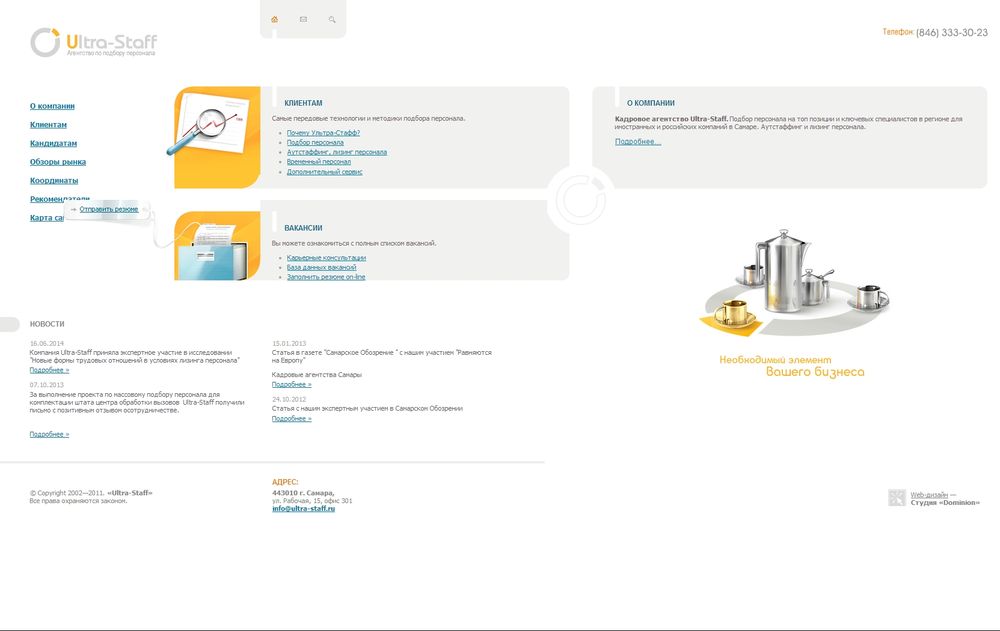Open the База данных вакансий link
Image resolution: width=1000 pixels, height=631 pixels.
coord(321,267)
